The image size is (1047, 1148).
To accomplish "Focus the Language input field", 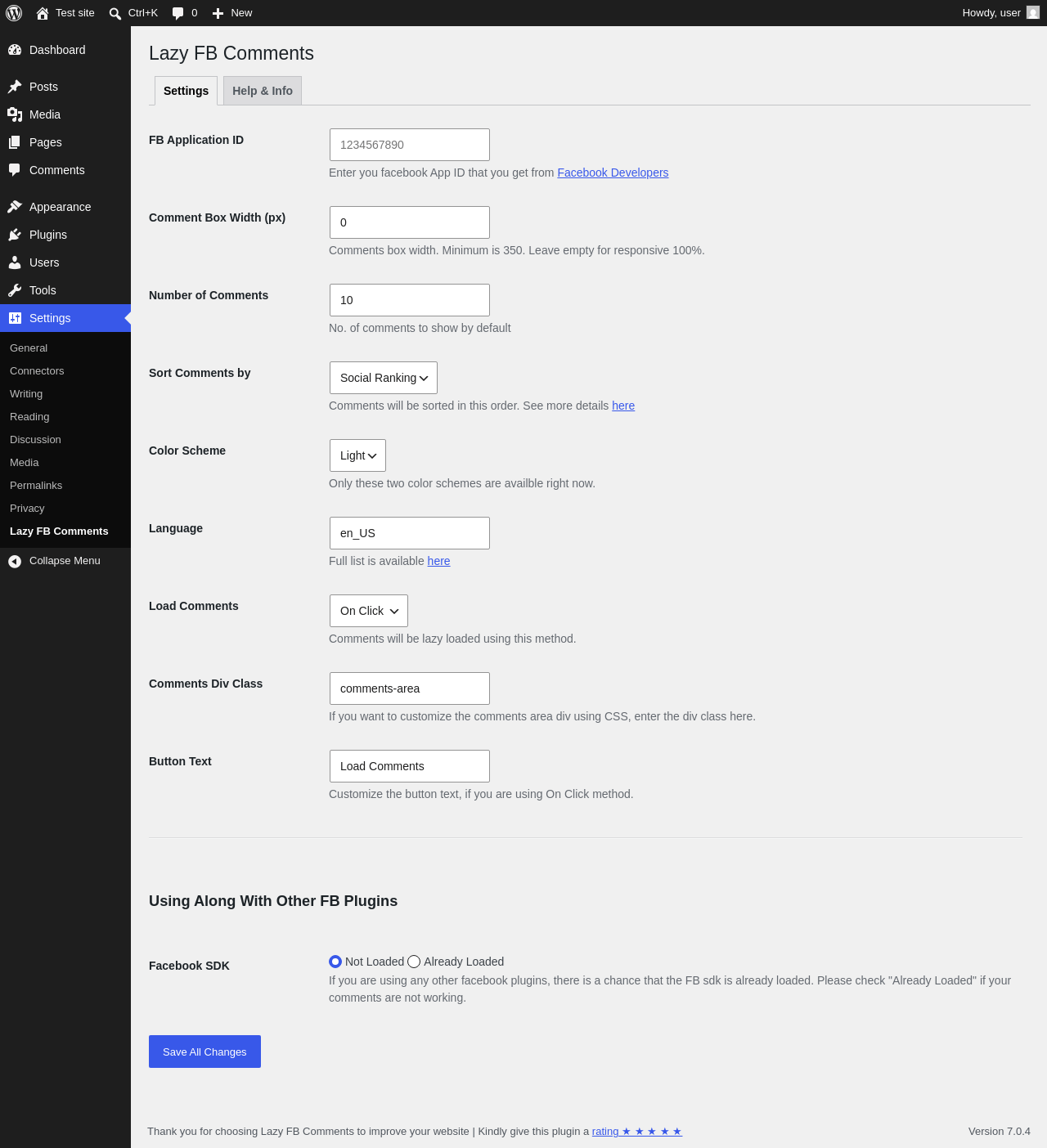I will tap(410, 533).
